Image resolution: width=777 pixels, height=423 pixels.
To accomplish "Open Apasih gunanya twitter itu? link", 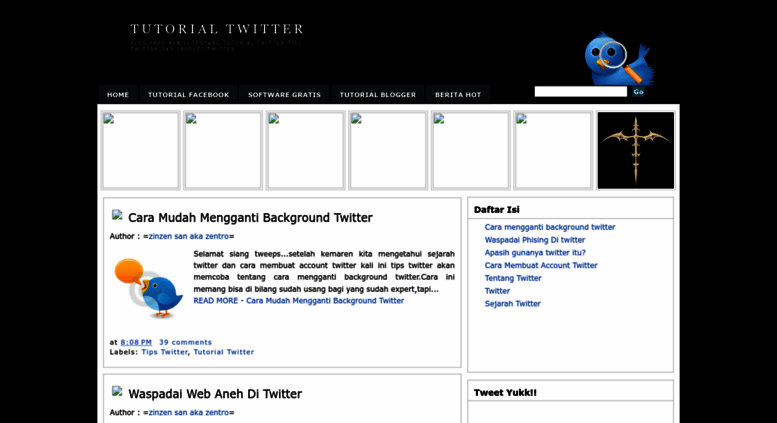I will click(x=535, y=253).
